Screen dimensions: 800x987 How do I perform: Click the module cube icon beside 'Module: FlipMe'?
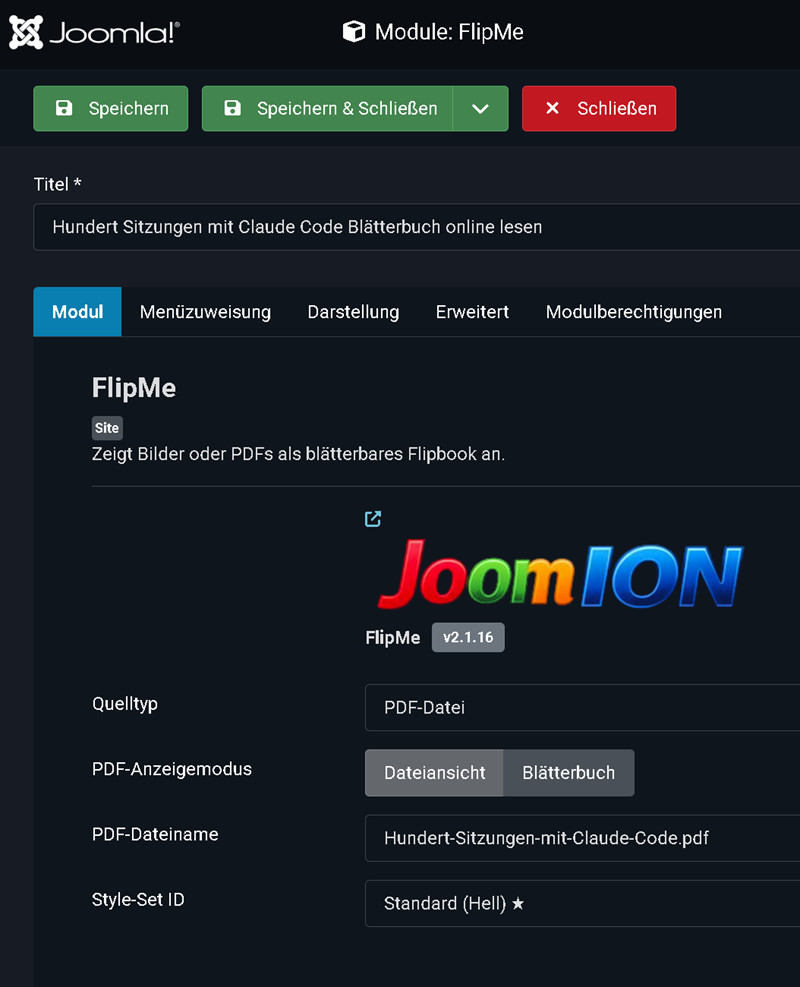pos(354,31)
